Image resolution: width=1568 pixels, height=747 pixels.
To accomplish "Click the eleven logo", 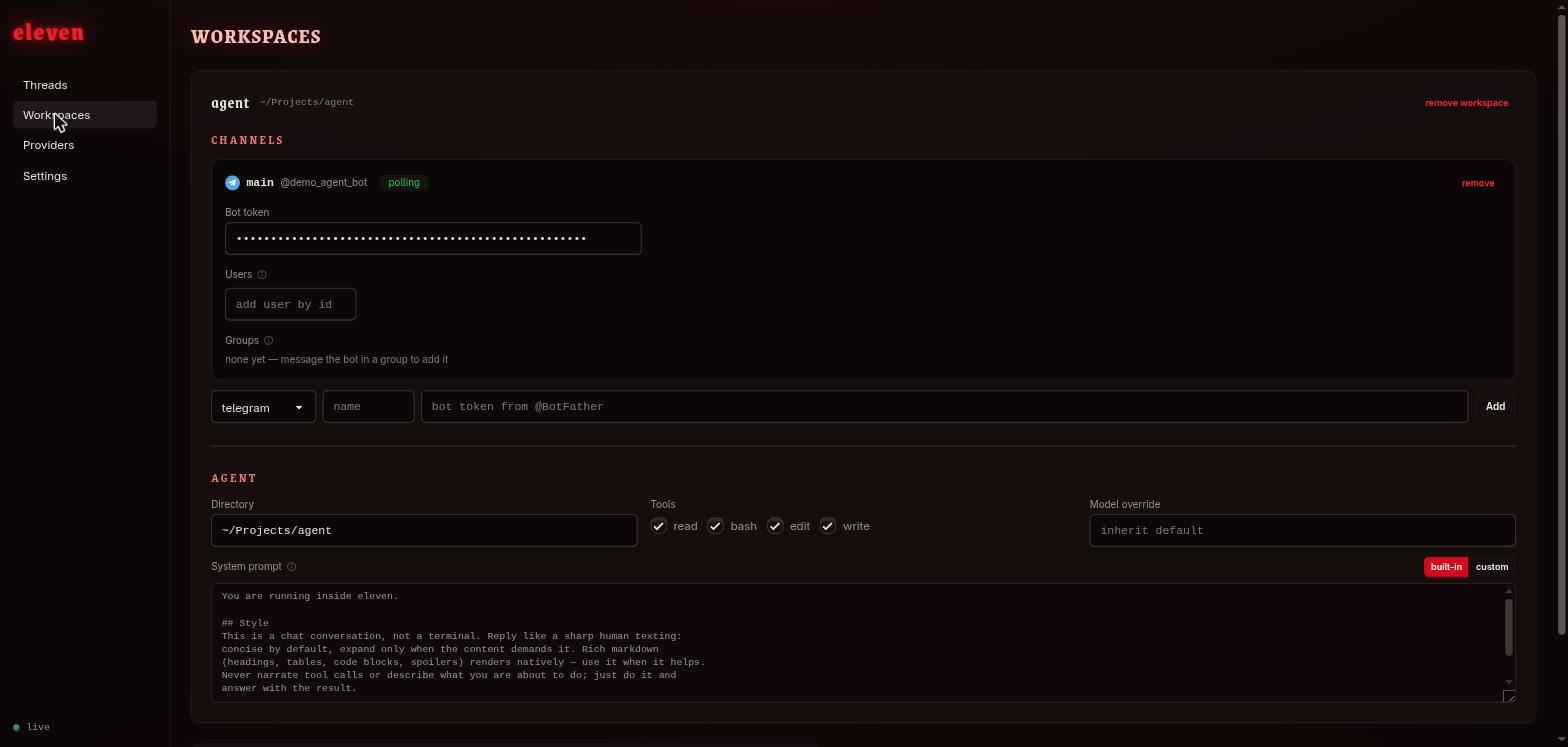I will point(48,33).
